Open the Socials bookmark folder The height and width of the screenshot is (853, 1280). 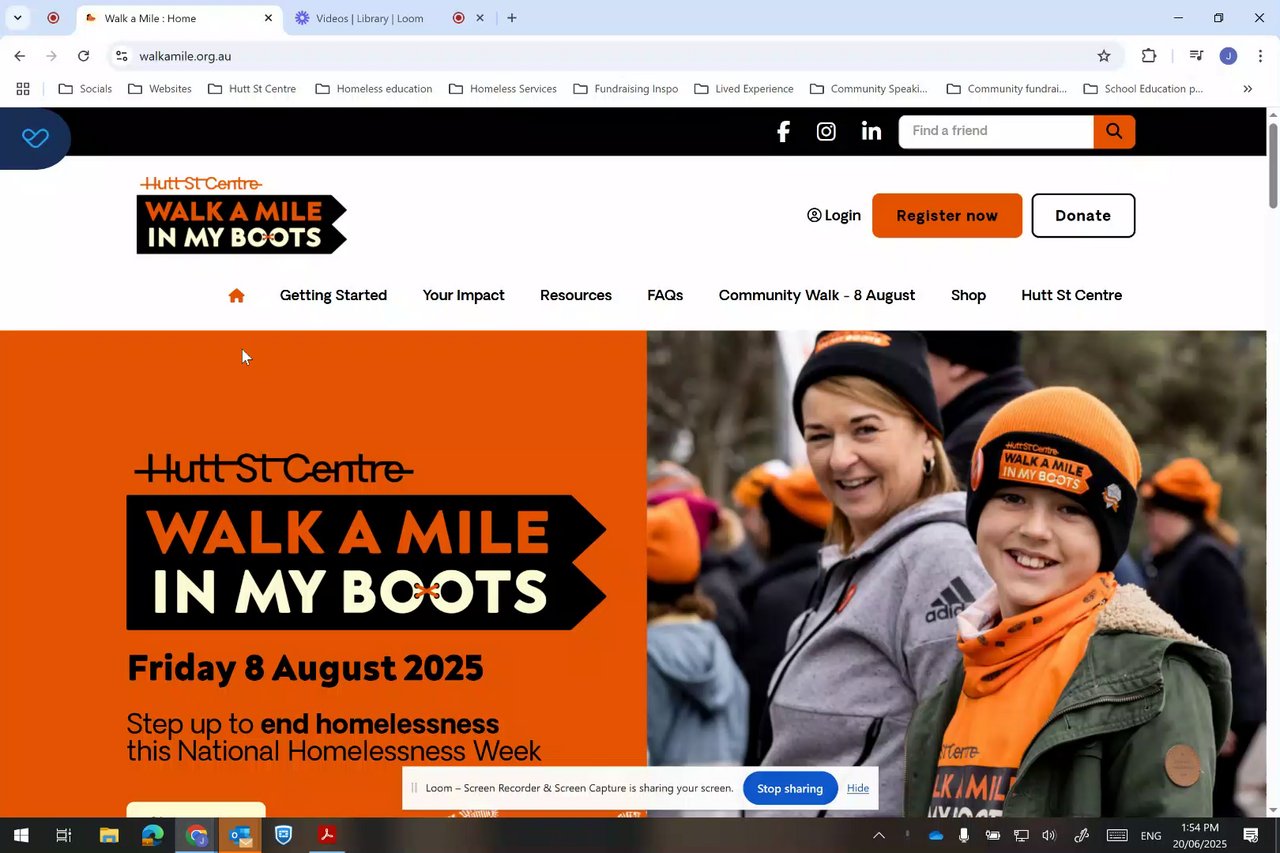(85, 89)
